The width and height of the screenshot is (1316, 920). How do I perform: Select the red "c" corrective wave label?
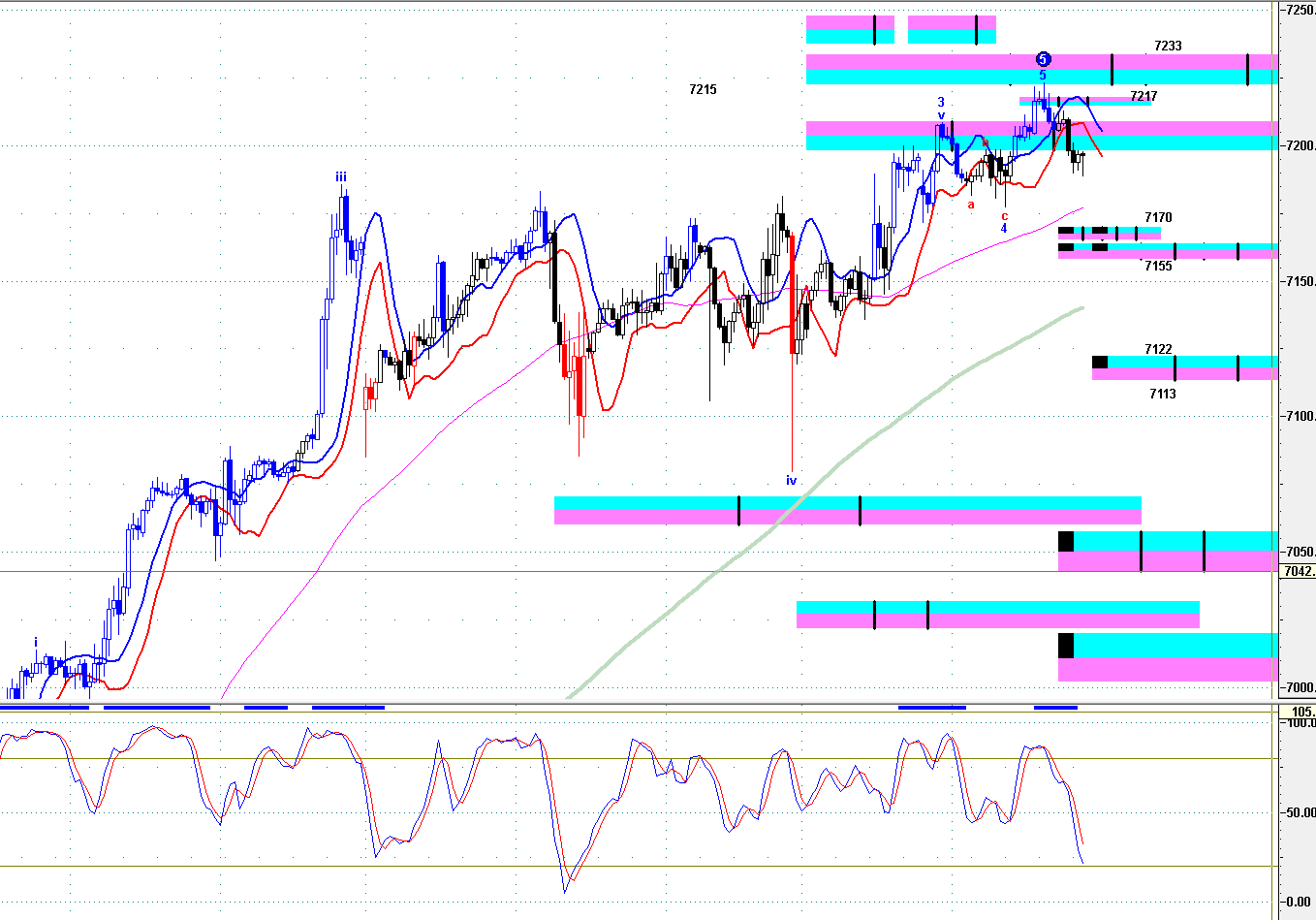pos(1005,216)
